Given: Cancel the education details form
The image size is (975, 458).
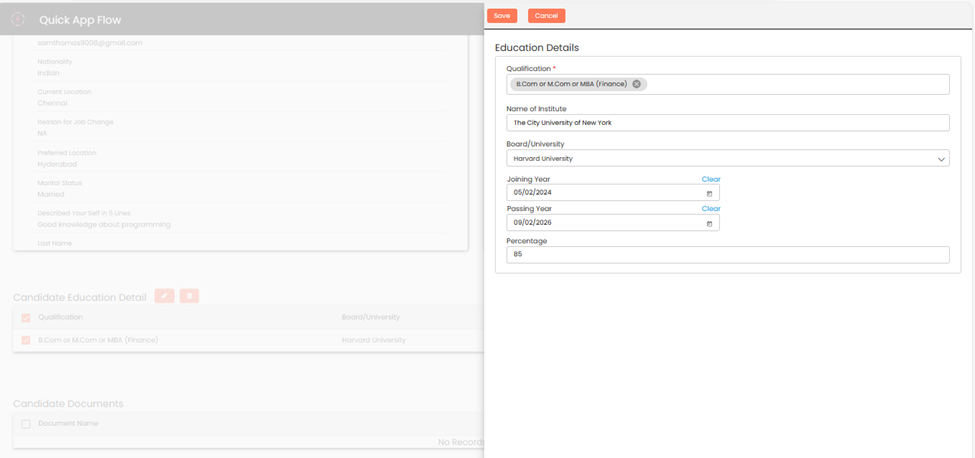Looking at the screenshot, I should pos(546,16).
